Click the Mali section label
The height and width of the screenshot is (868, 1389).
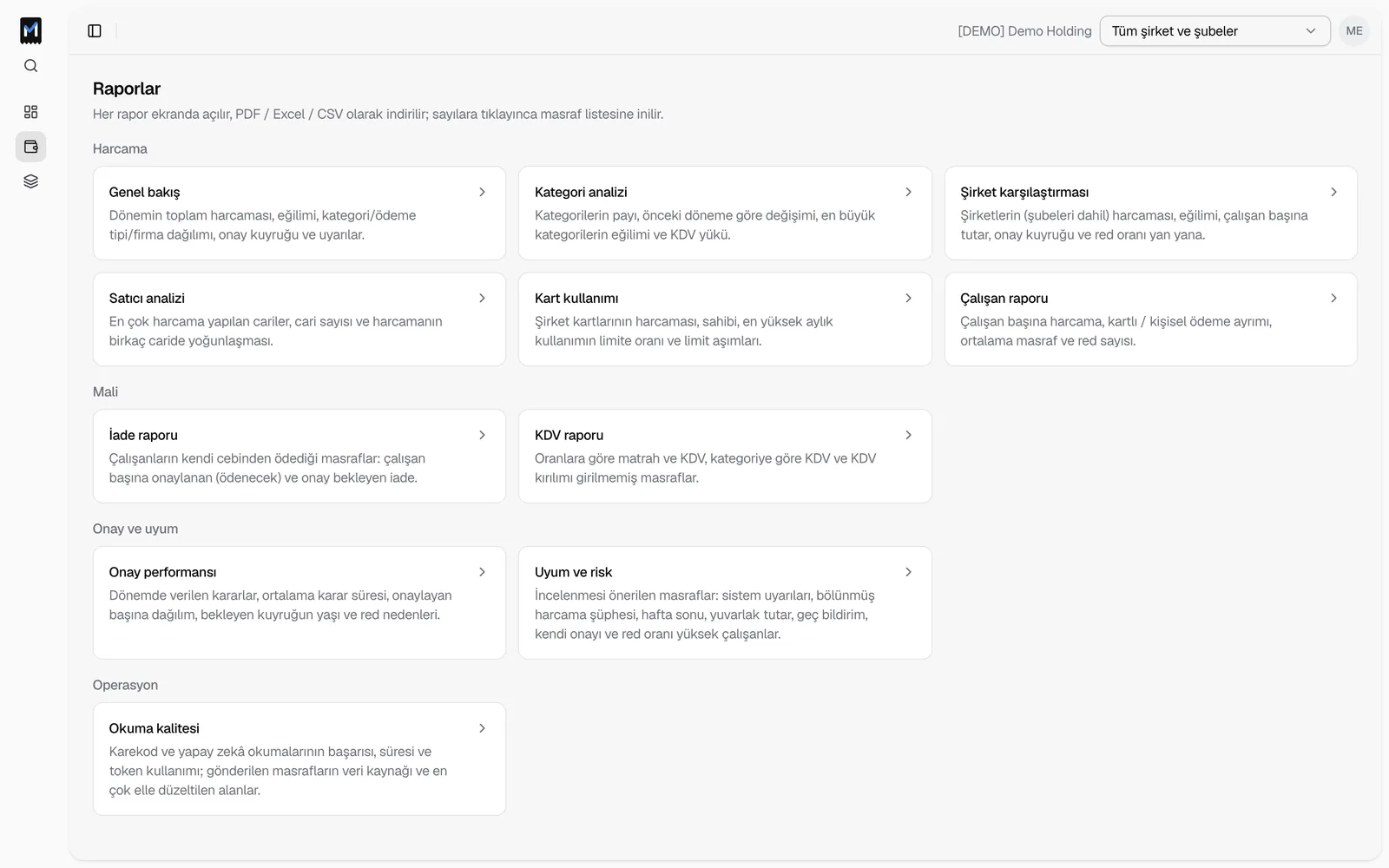105,391
